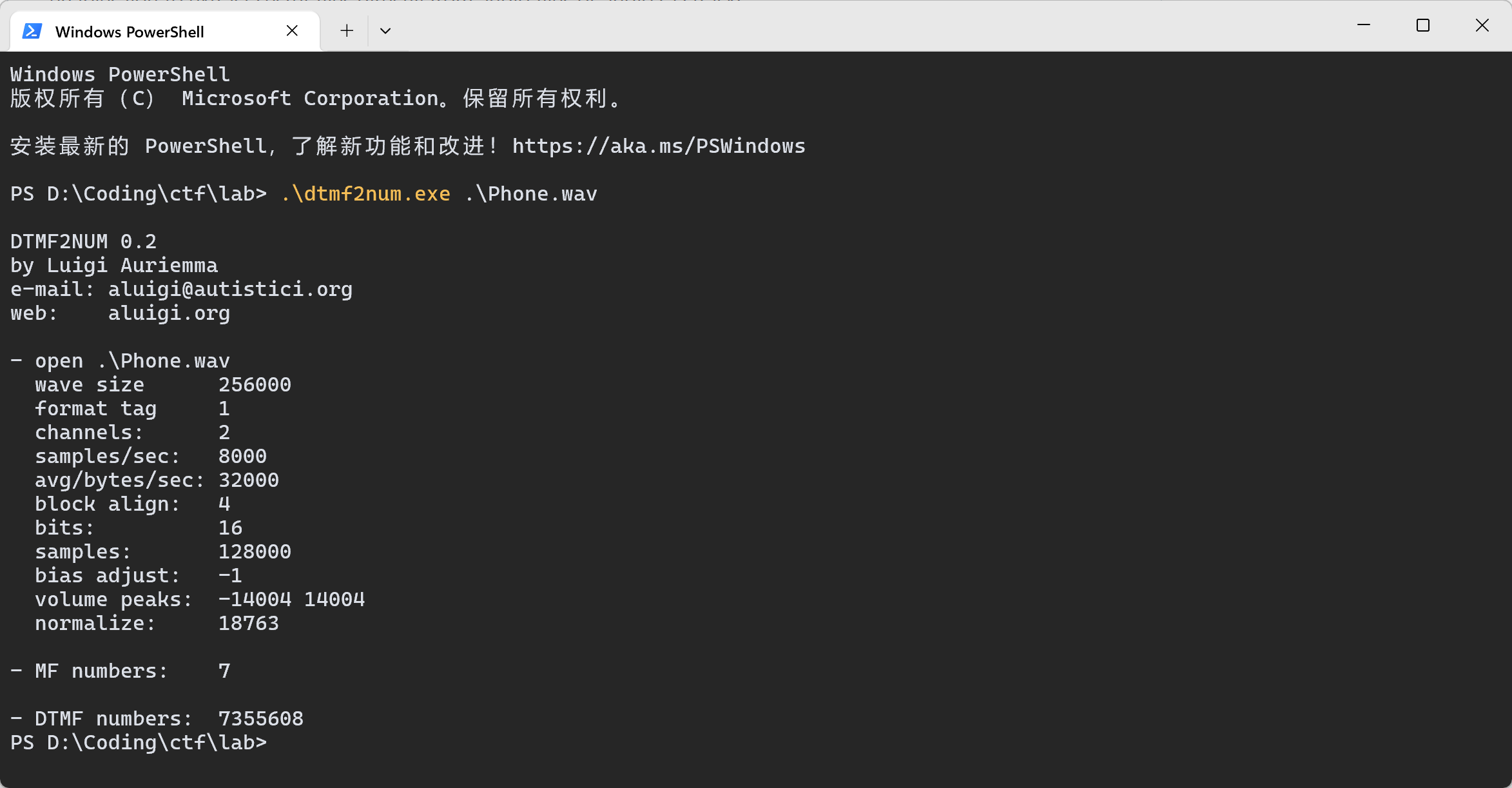Image resolution: width=1512 pixels, height=788 pixels.
Task: Open the aluigi.org website link
Action: point(169,313)
